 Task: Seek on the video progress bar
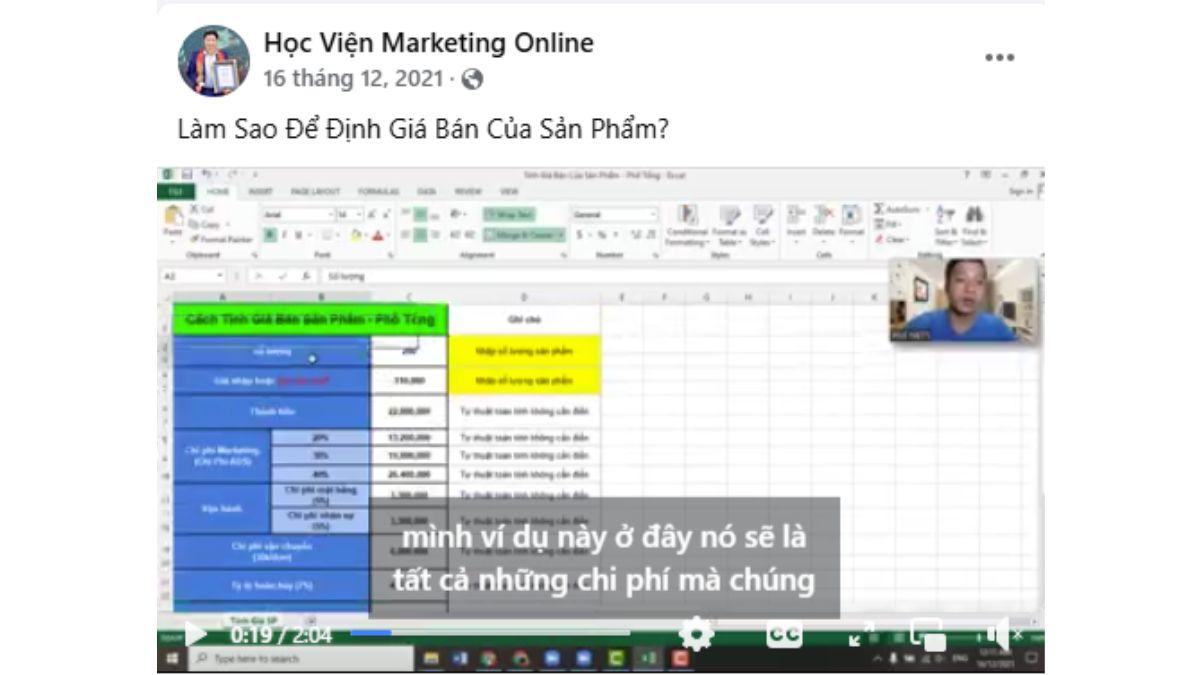tap(490, 633)
